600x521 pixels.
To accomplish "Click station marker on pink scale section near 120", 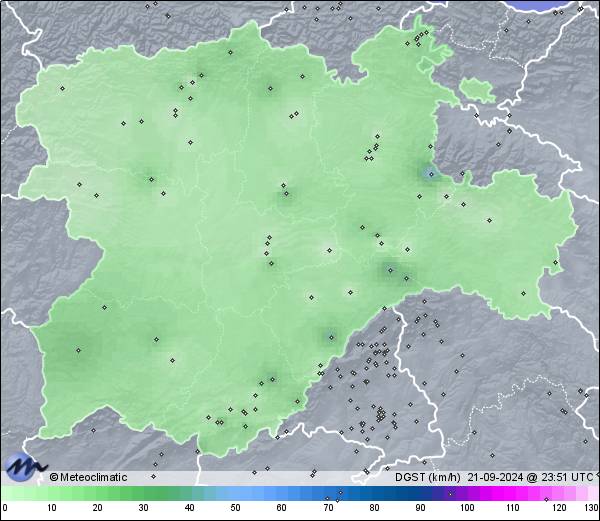I will click(546, 499).
